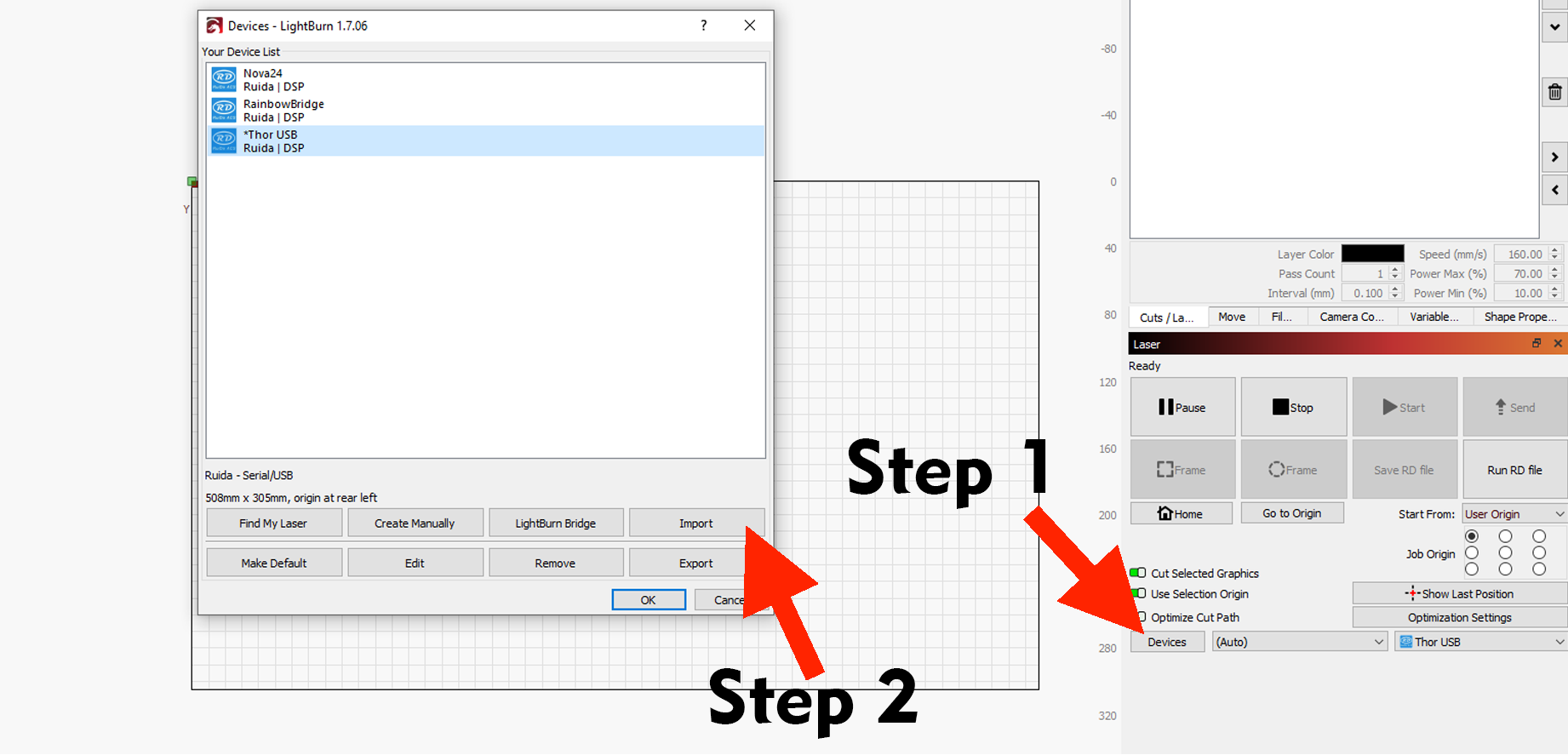Switch to Move tab

(x=1232, y=317)
